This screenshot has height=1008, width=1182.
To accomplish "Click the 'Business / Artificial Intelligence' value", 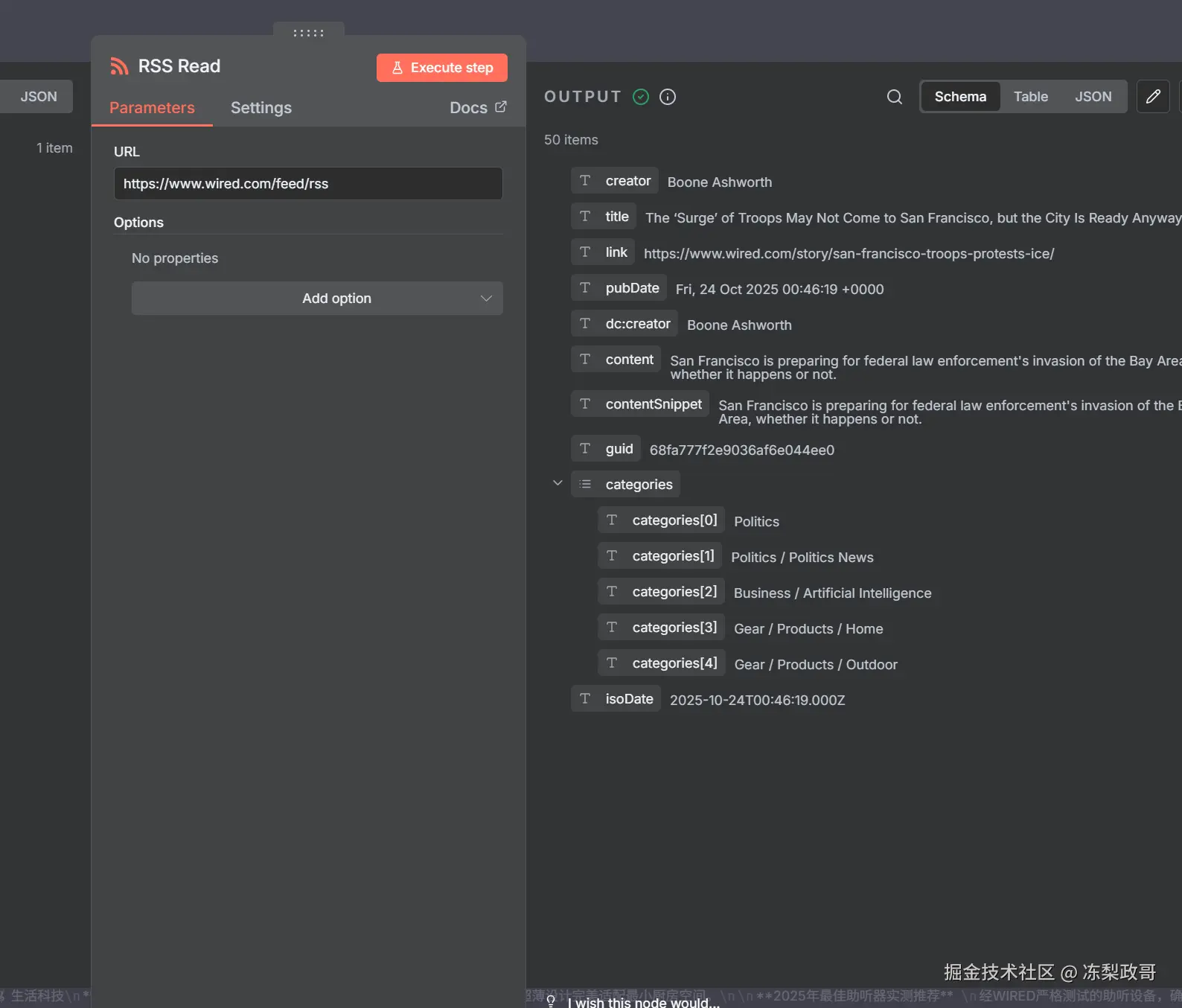I will 833,593.
